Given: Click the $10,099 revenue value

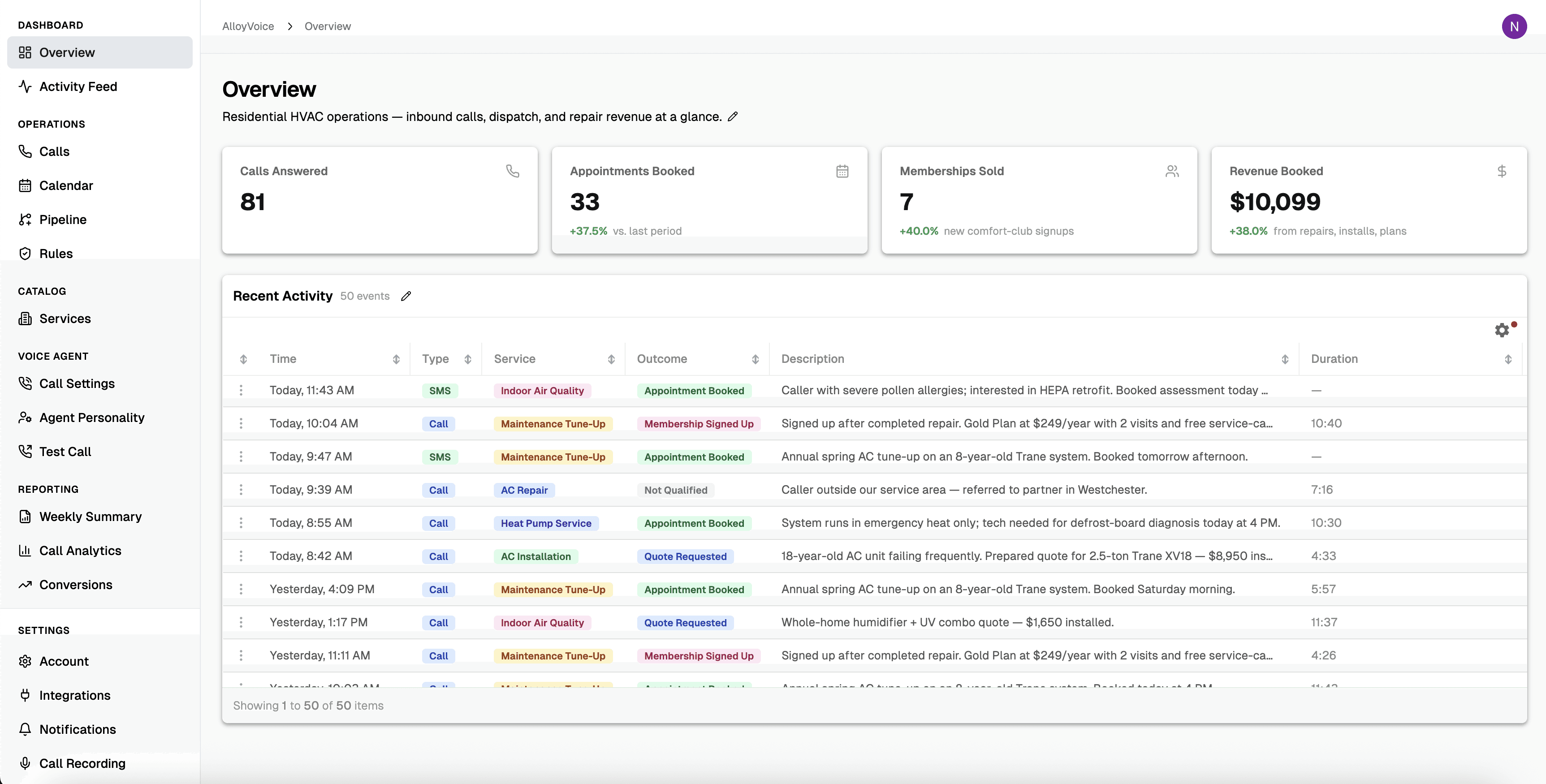Looking at the screenshot, I should [1275, 202].
